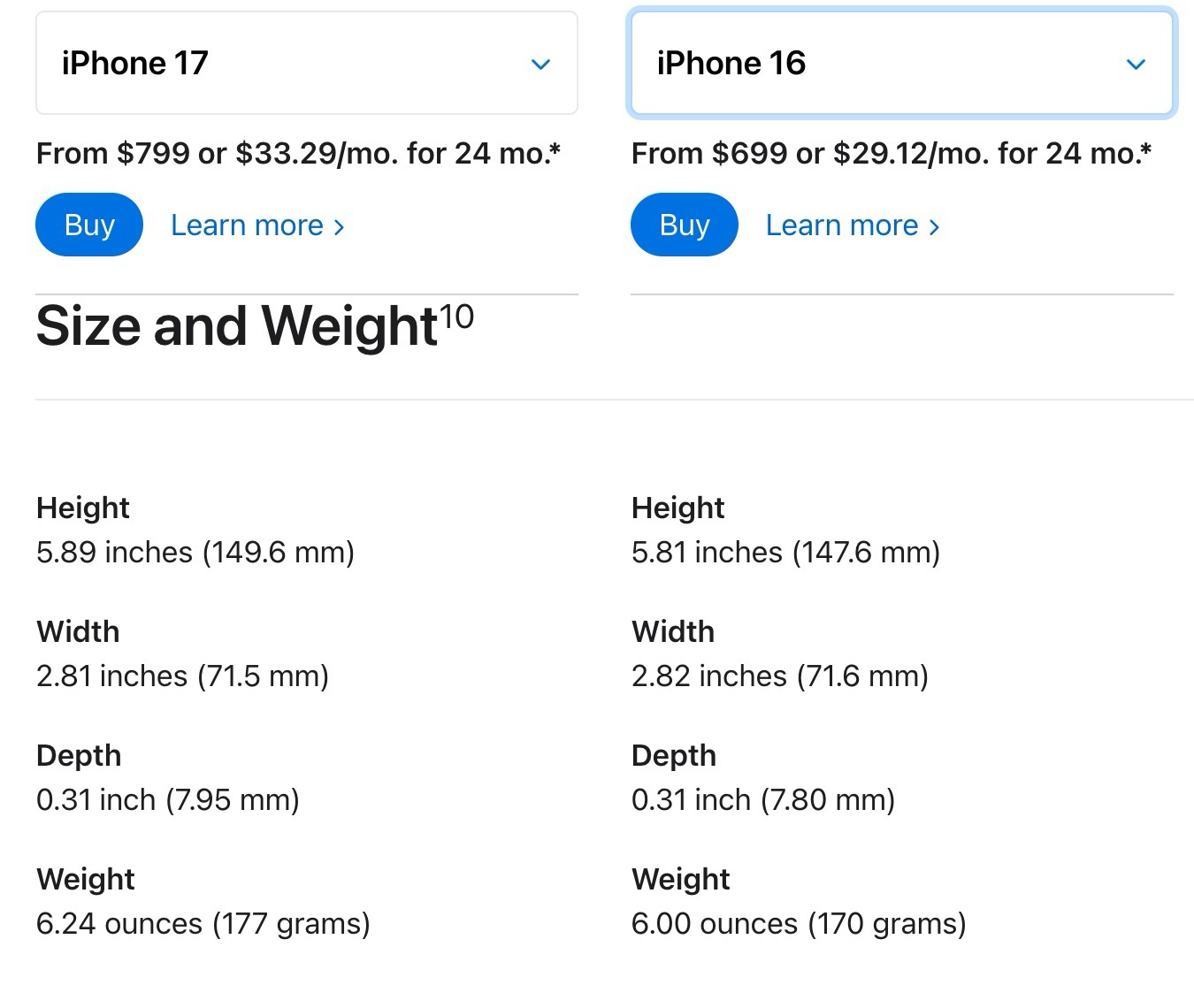This screenshot has width=1194, height=1008.
Task: Click the chevron arrow beside iPhone 16
Action: coord(1136,65)
